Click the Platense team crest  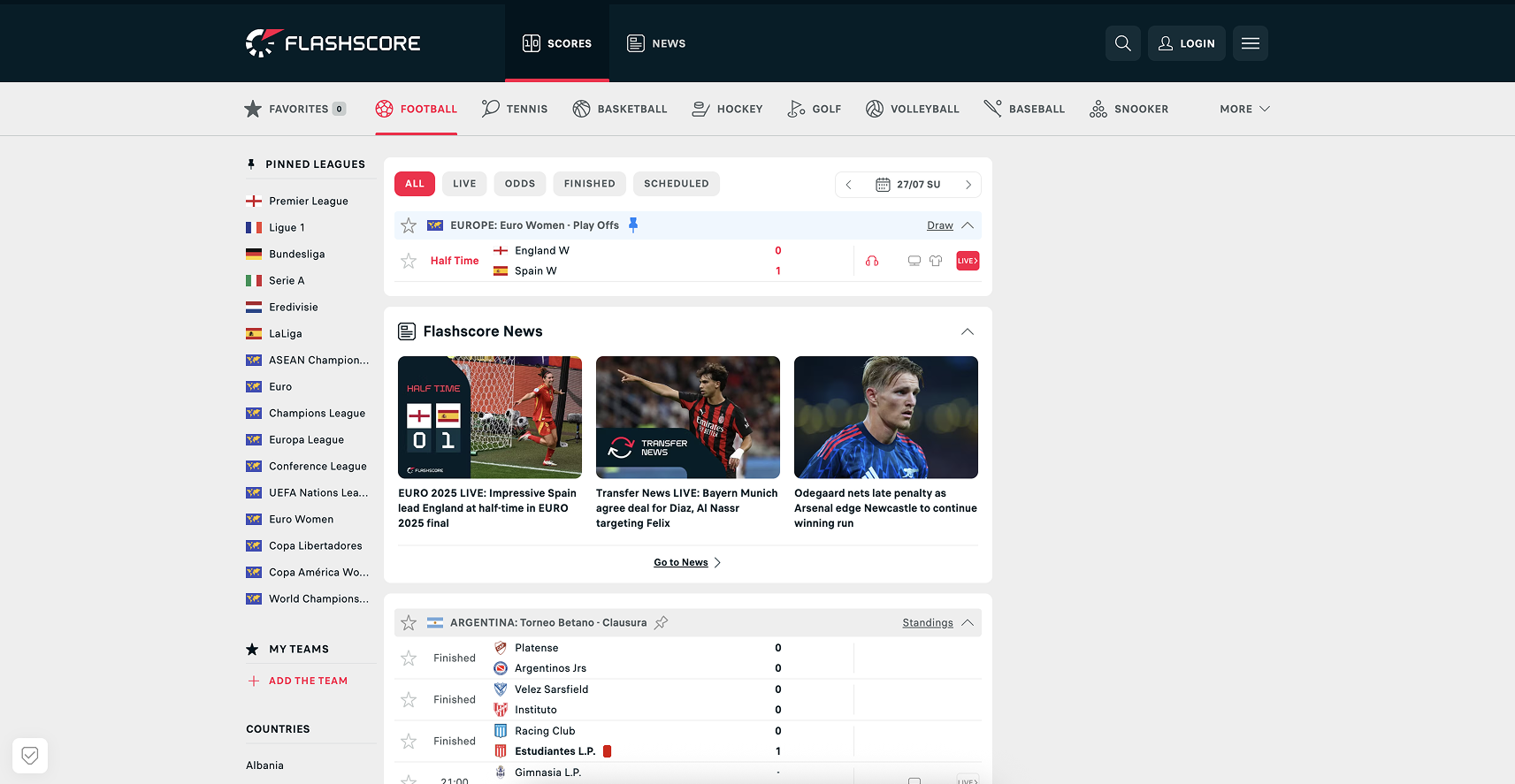(501, 648)
